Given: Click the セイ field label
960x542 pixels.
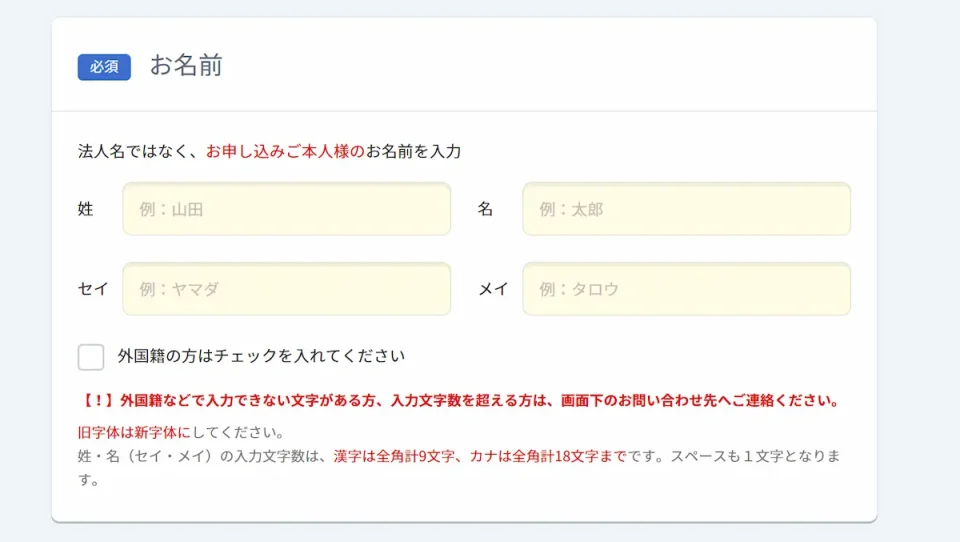Looking at the screenshot, I should 93,289.
